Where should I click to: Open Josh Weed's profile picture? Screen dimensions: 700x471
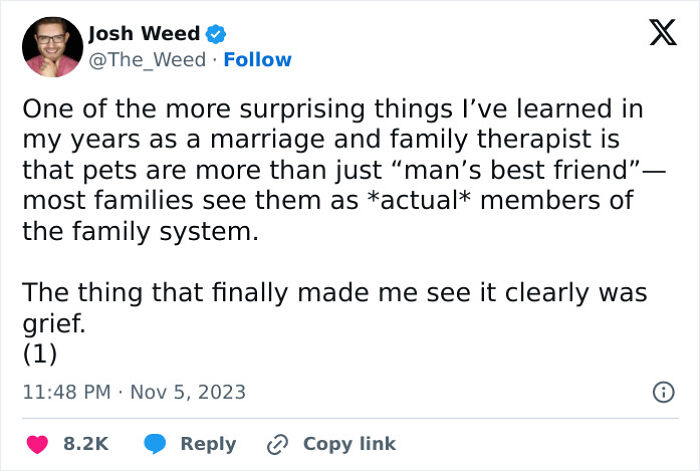(51, 47)
